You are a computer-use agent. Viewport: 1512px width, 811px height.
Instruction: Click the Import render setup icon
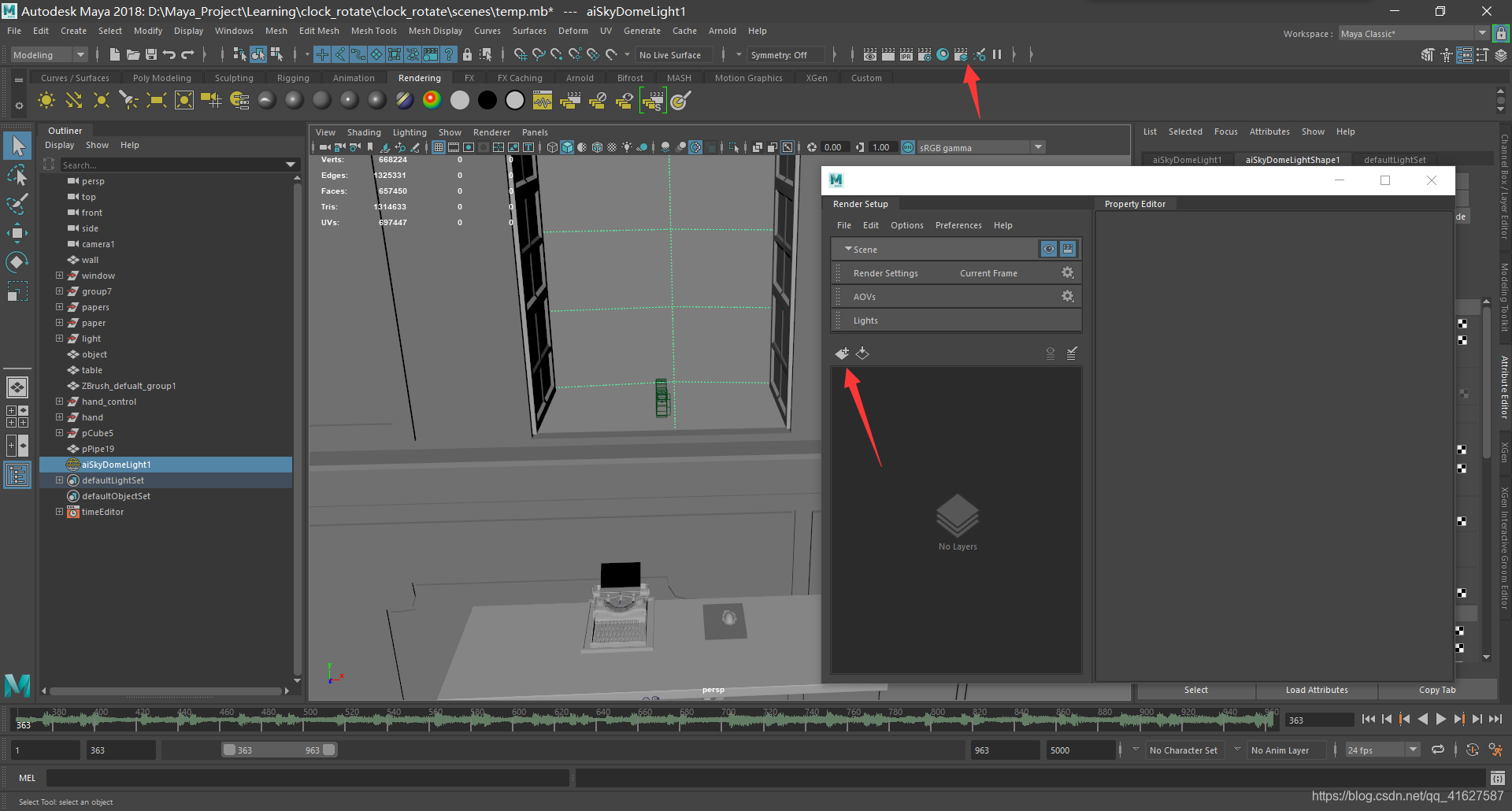tap(862, 353)
